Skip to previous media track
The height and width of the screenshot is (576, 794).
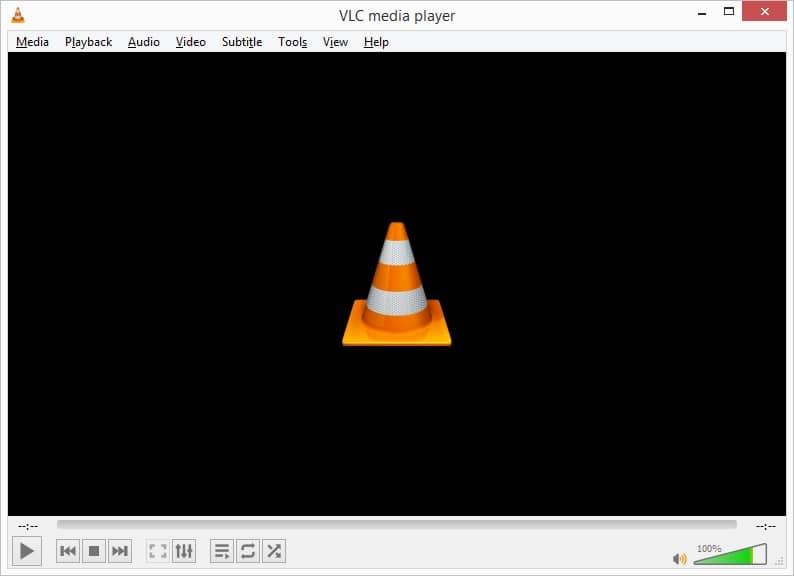68,551
